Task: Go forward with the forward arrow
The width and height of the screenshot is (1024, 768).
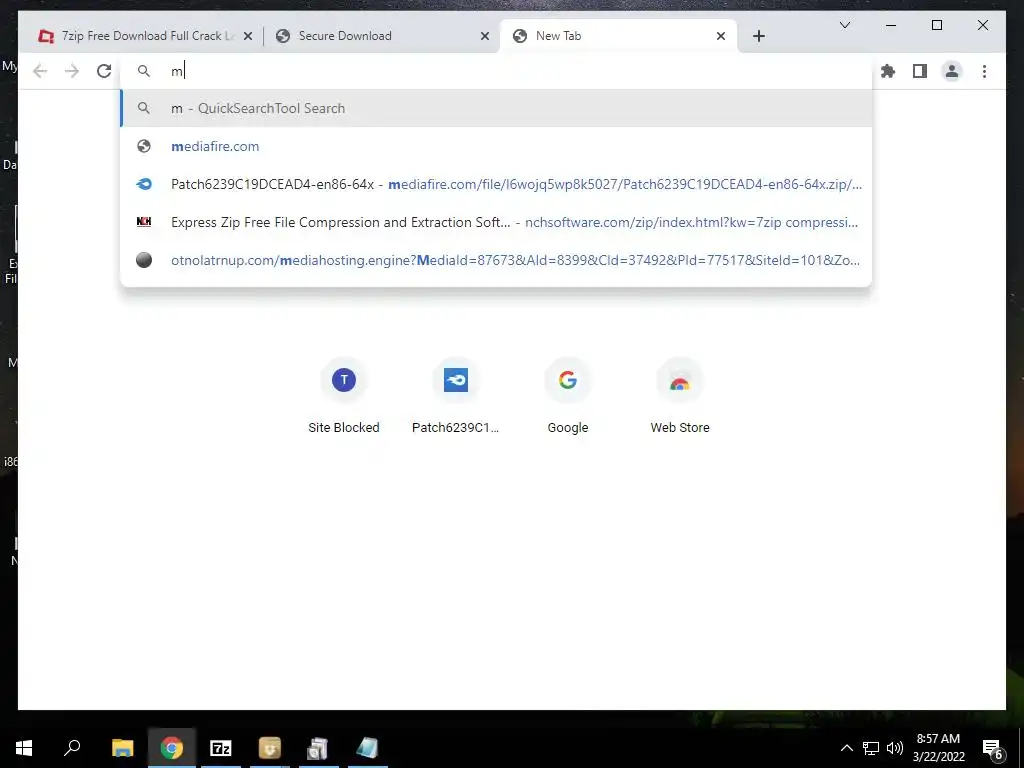Action: (x=72, y=71)
